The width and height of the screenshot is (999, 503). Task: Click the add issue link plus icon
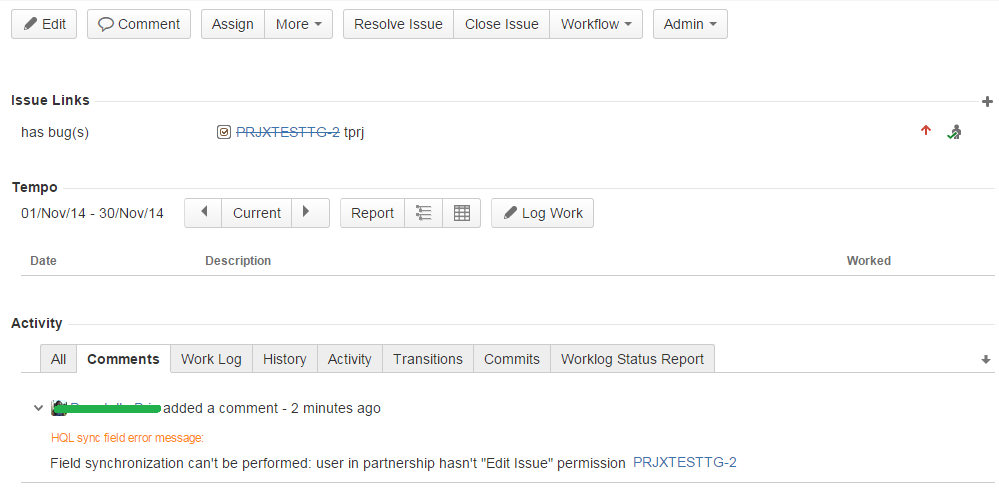click(x=987, y=101)
